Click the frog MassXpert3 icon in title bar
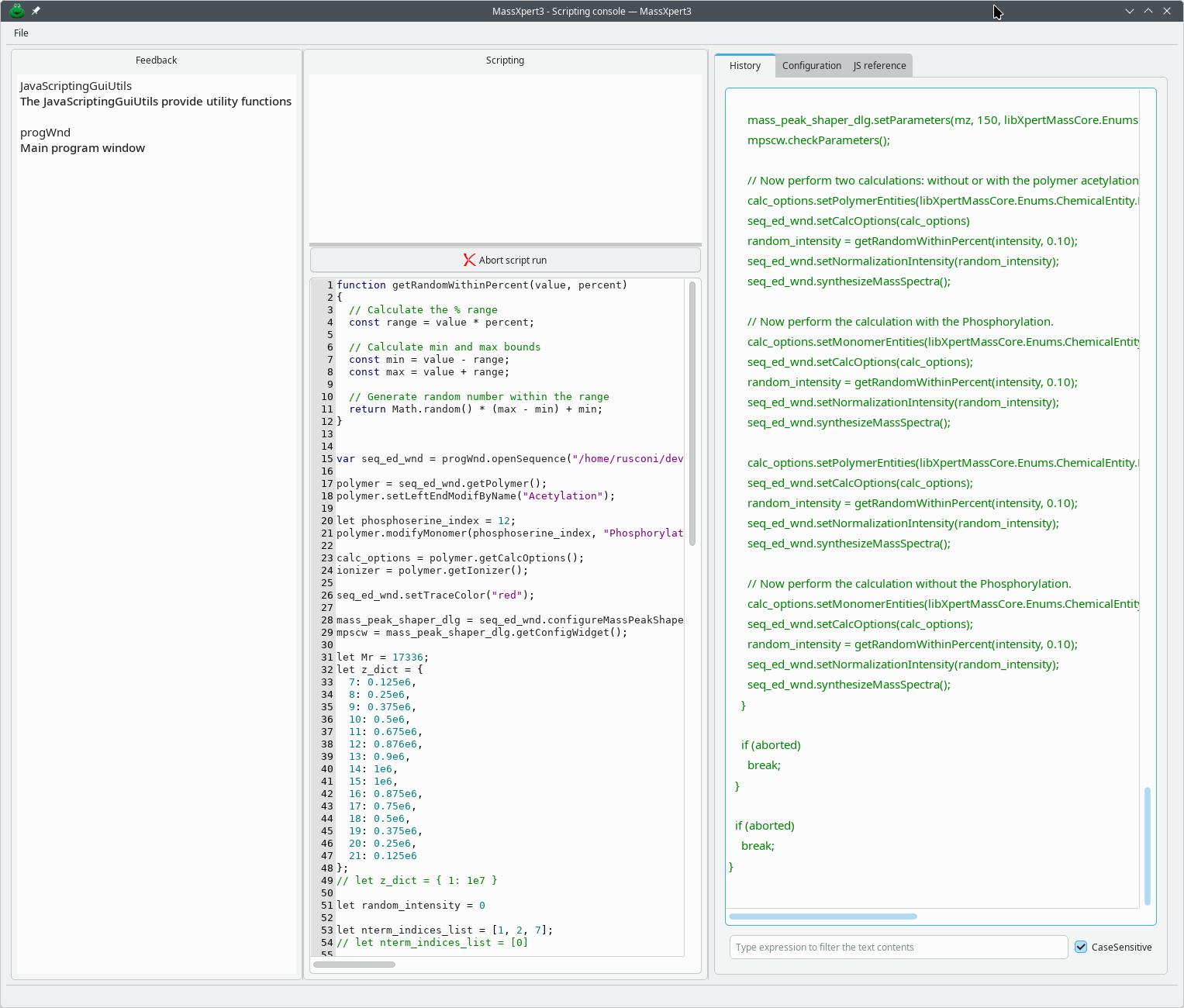This screenshot has width=1184, height=1008. (17, 11)
